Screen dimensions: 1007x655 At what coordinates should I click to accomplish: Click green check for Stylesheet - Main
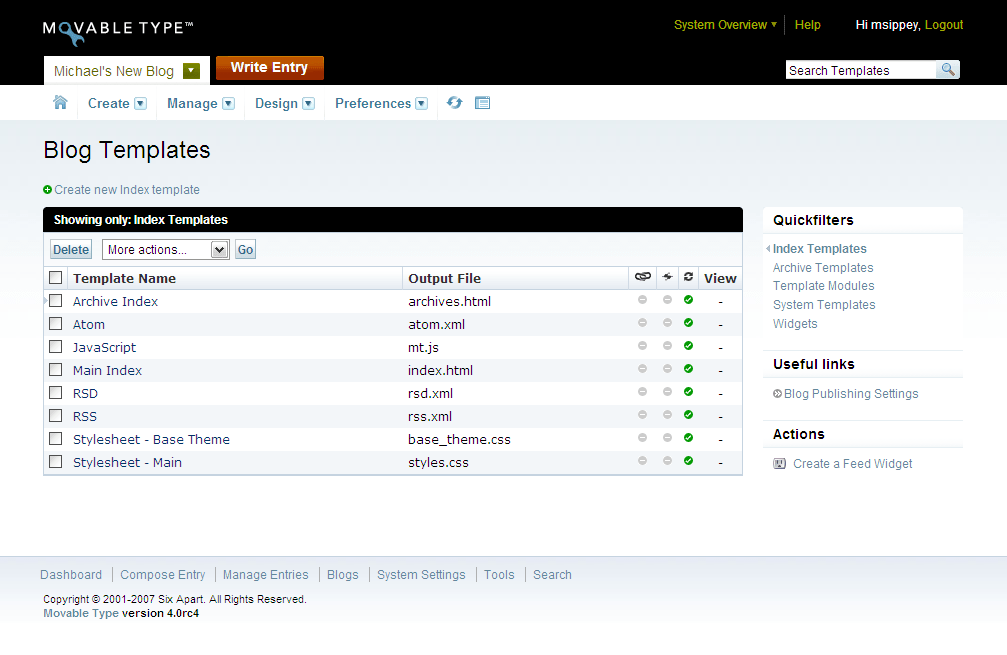point(688,461)
